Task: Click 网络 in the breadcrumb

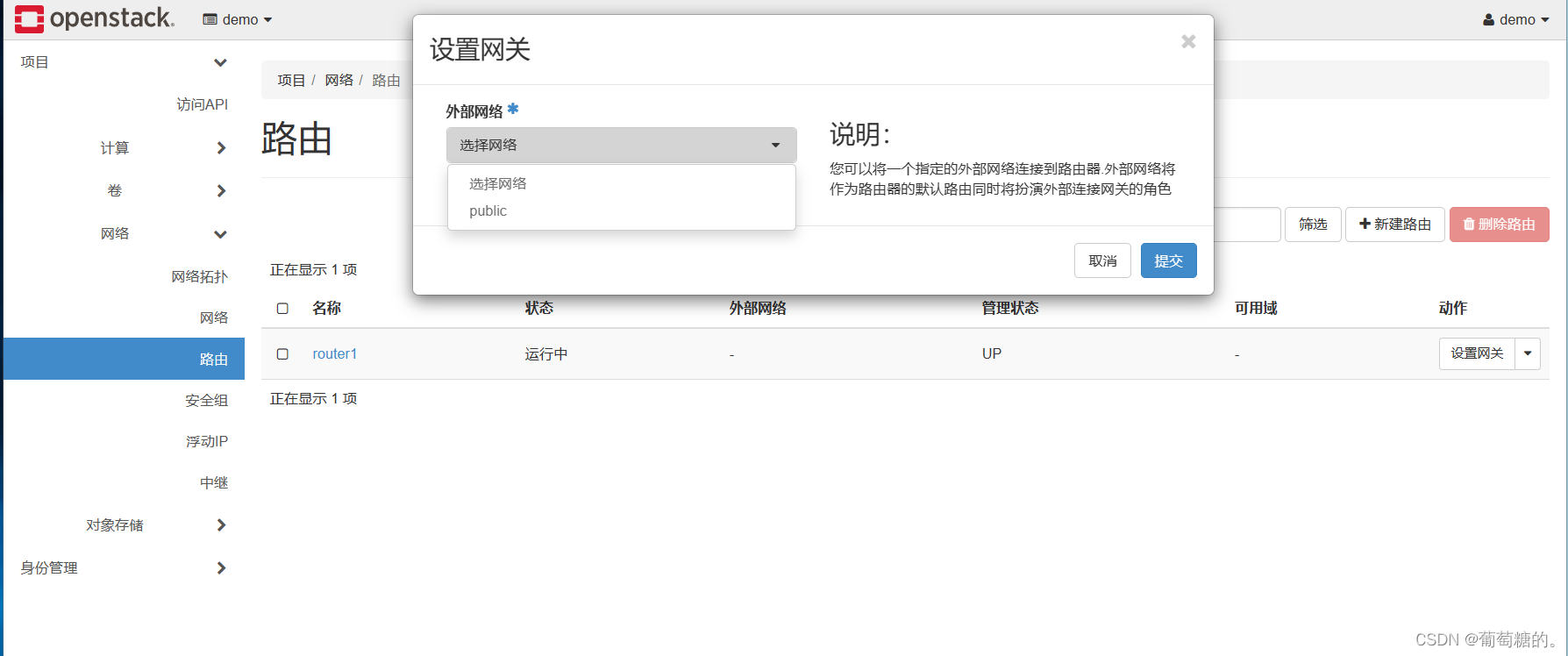Action: 339,80
